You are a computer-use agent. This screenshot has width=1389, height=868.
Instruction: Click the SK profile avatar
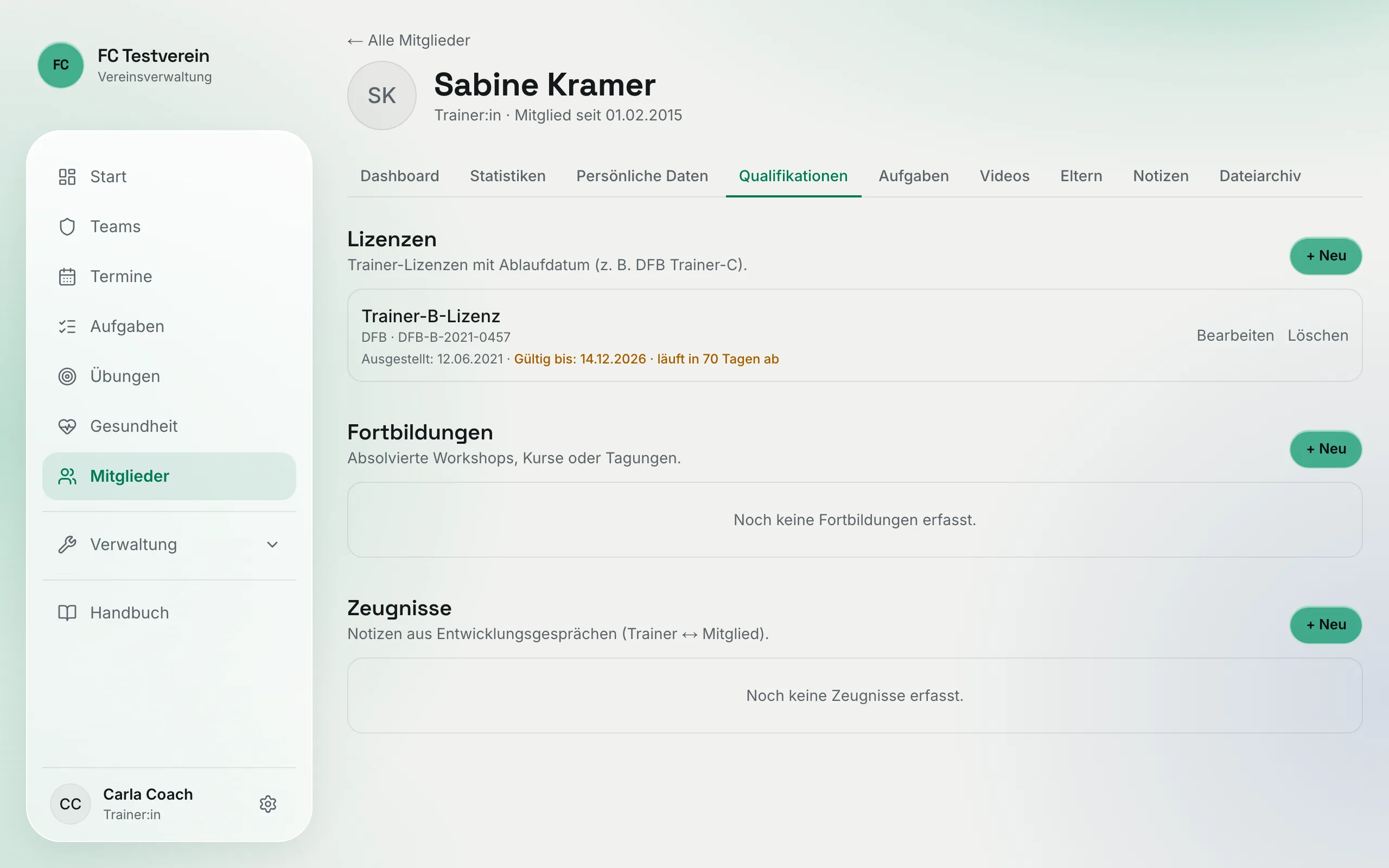click(x=381, y=95)
